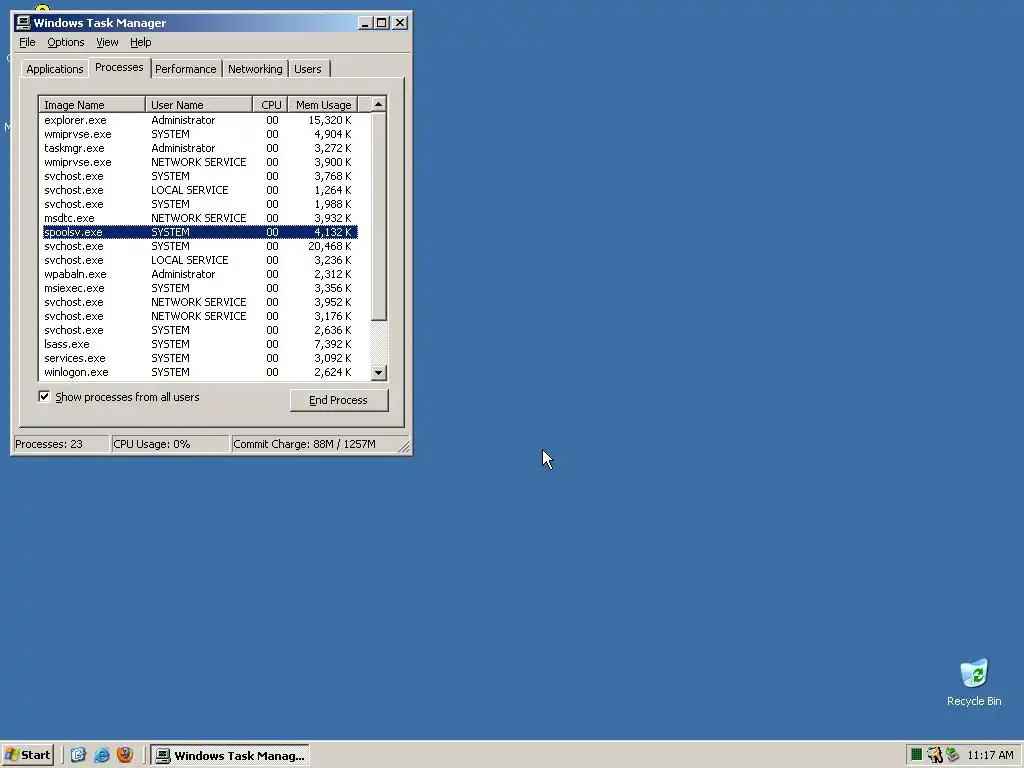
Task: Select the msdtc.exe process row
Action: pos(200,218)
